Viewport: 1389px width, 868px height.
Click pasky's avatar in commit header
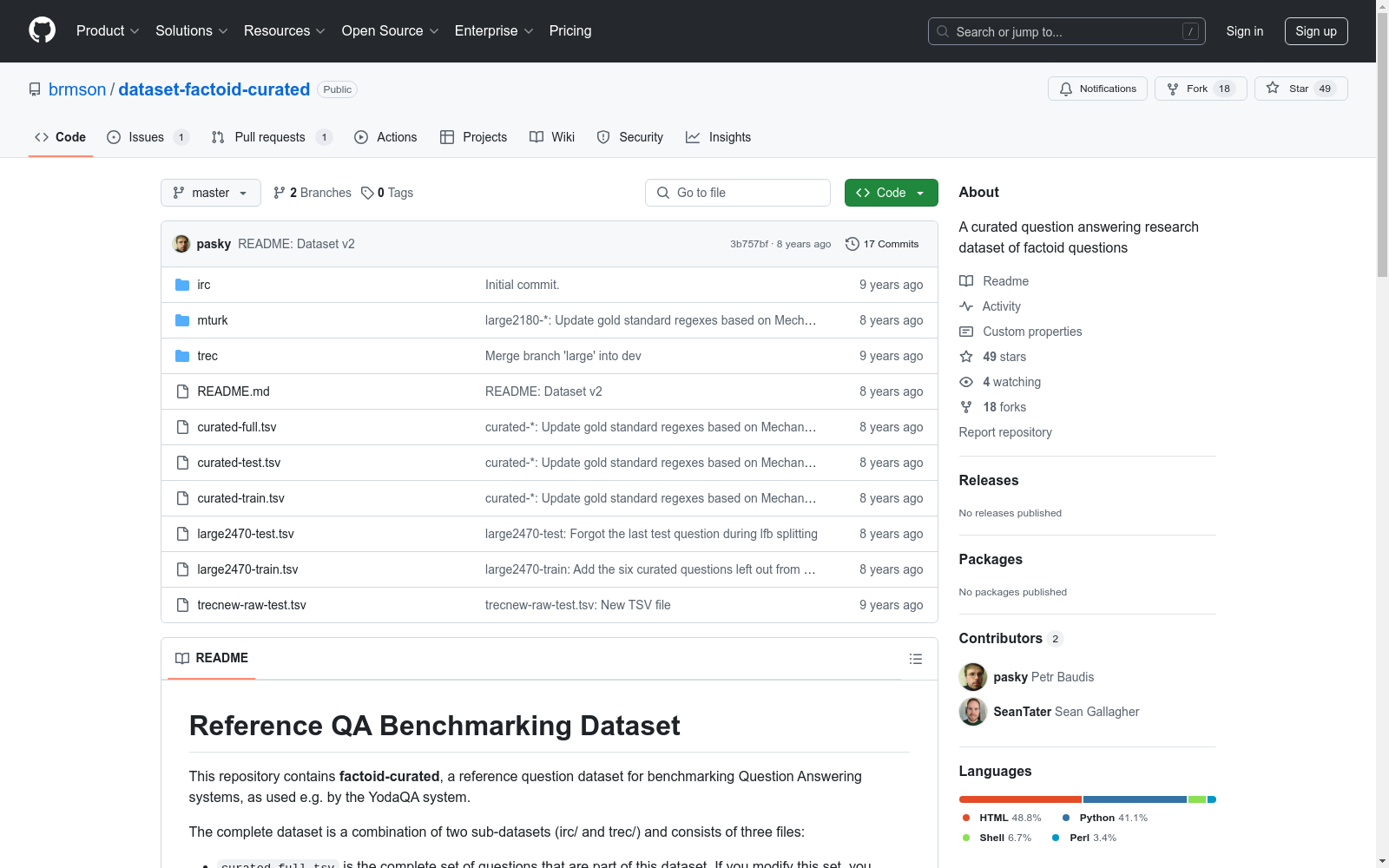181,244
